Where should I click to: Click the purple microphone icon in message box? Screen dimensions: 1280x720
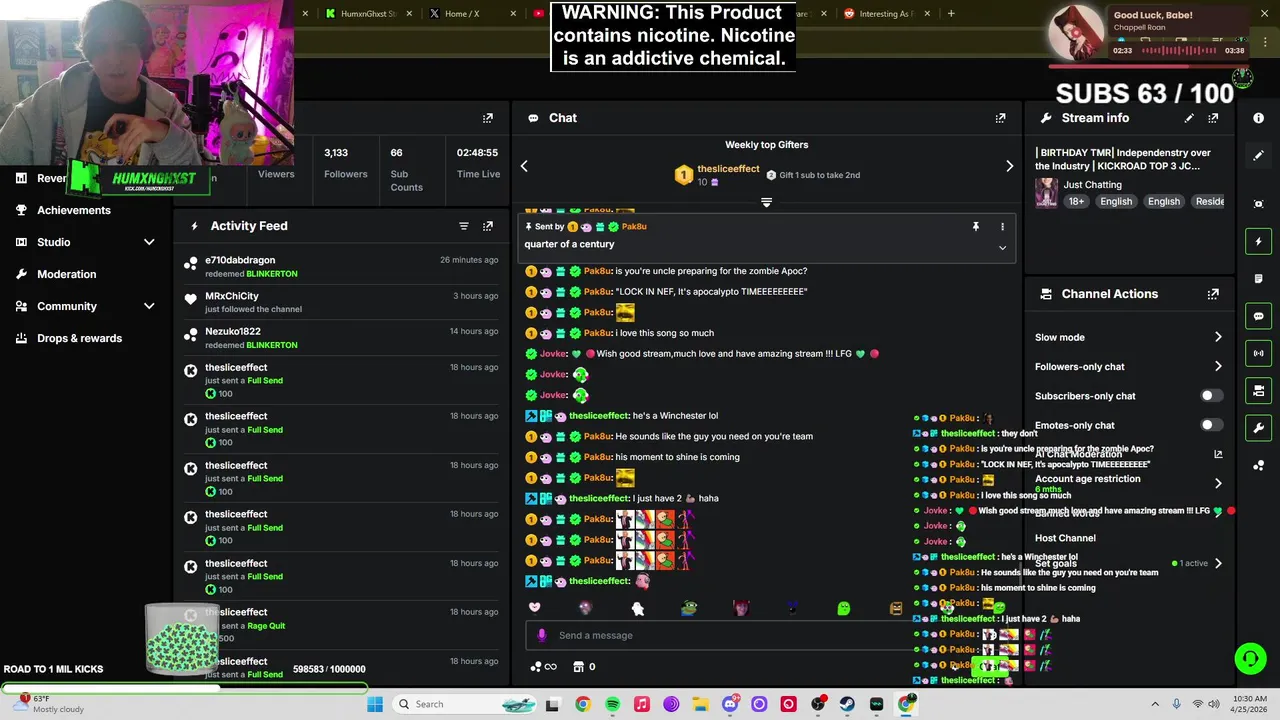coord(542,635)
